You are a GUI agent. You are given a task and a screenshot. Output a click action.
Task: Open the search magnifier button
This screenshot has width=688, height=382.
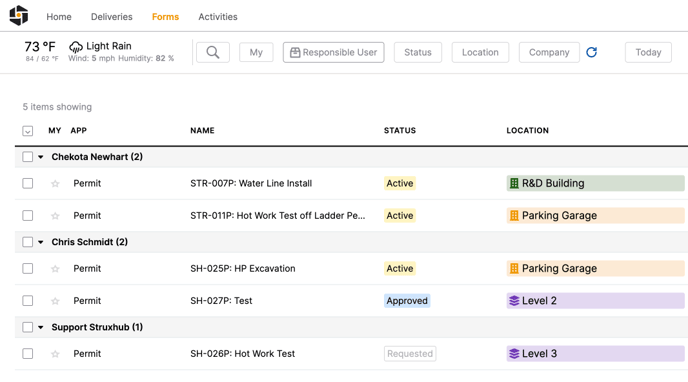[213, 52]
